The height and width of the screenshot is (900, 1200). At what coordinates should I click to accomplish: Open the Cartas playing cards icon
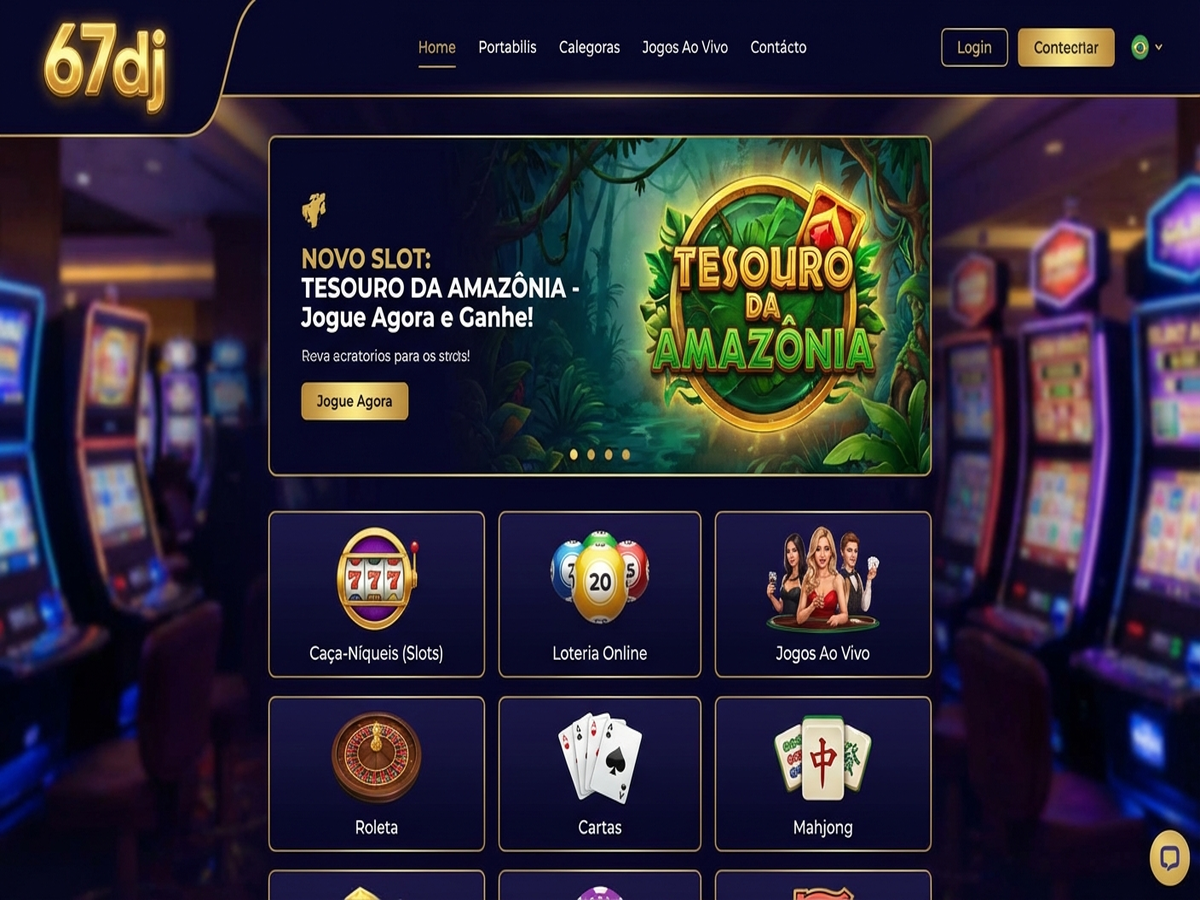pyautogui.click(x=599, y=758)
